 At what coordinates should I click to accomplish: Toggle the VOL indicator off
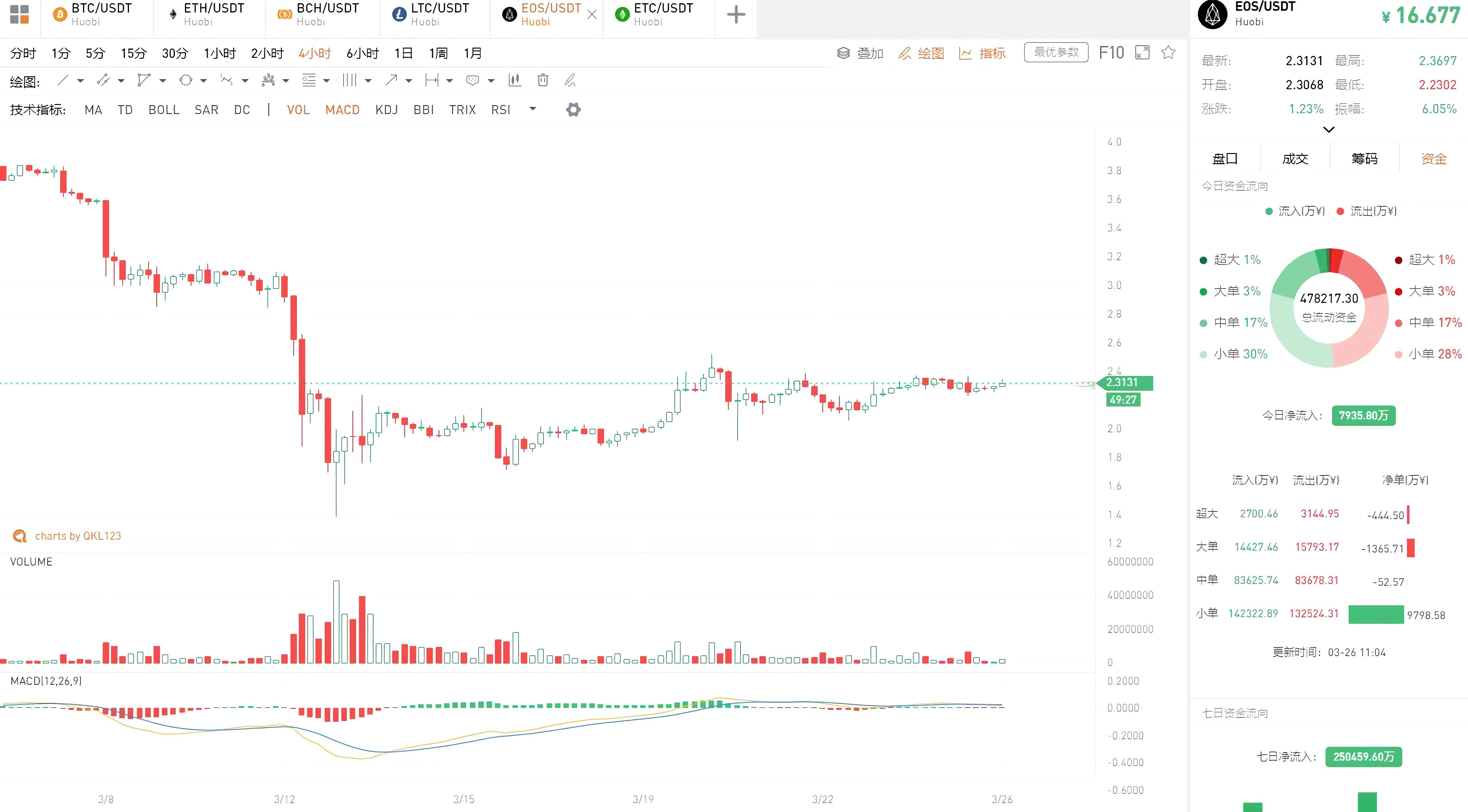[298, 109]
